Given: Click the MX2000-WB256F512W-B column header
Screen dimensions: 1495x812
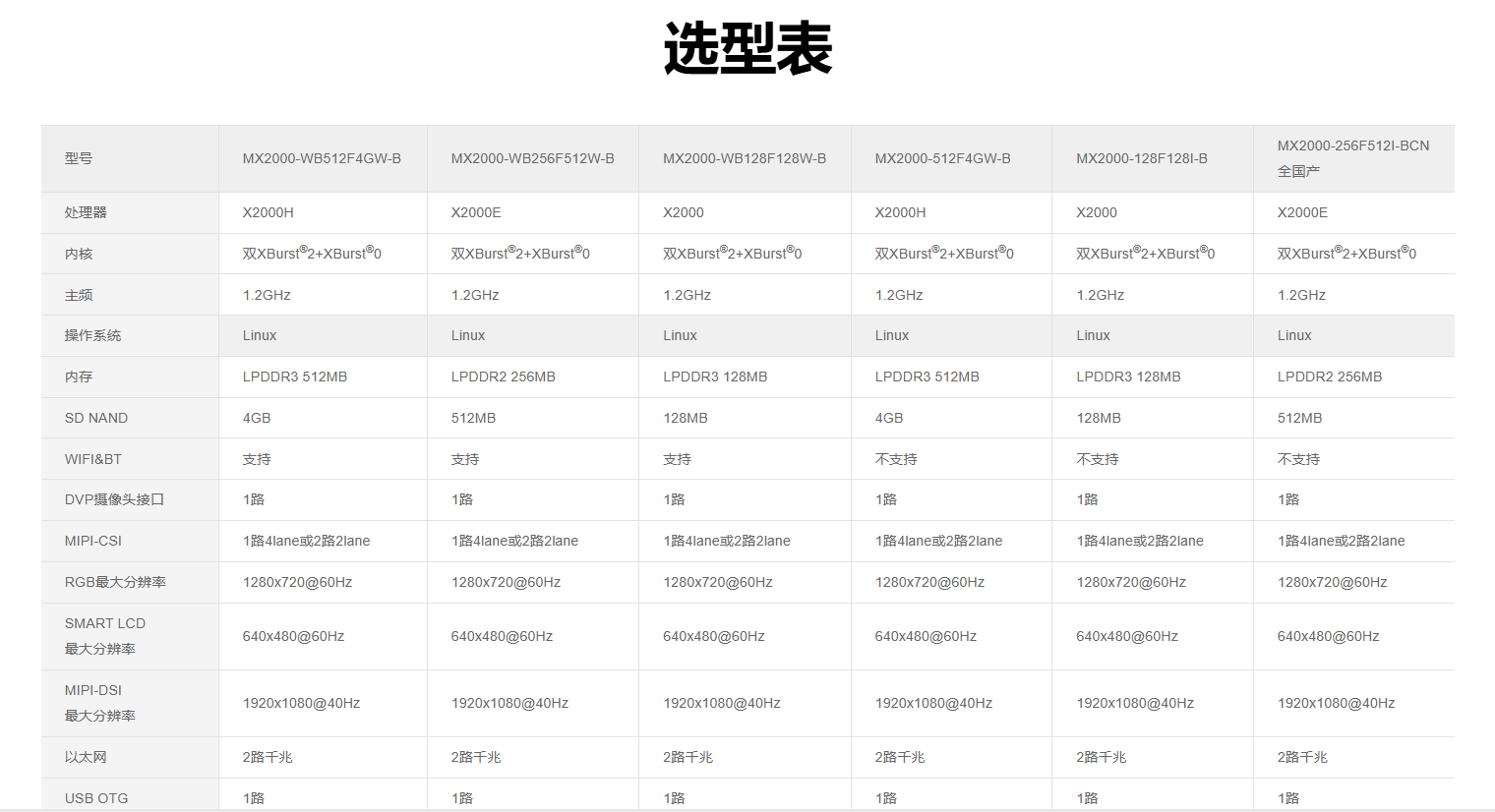Looking at the screenshot, I should [x=532, y=158].
